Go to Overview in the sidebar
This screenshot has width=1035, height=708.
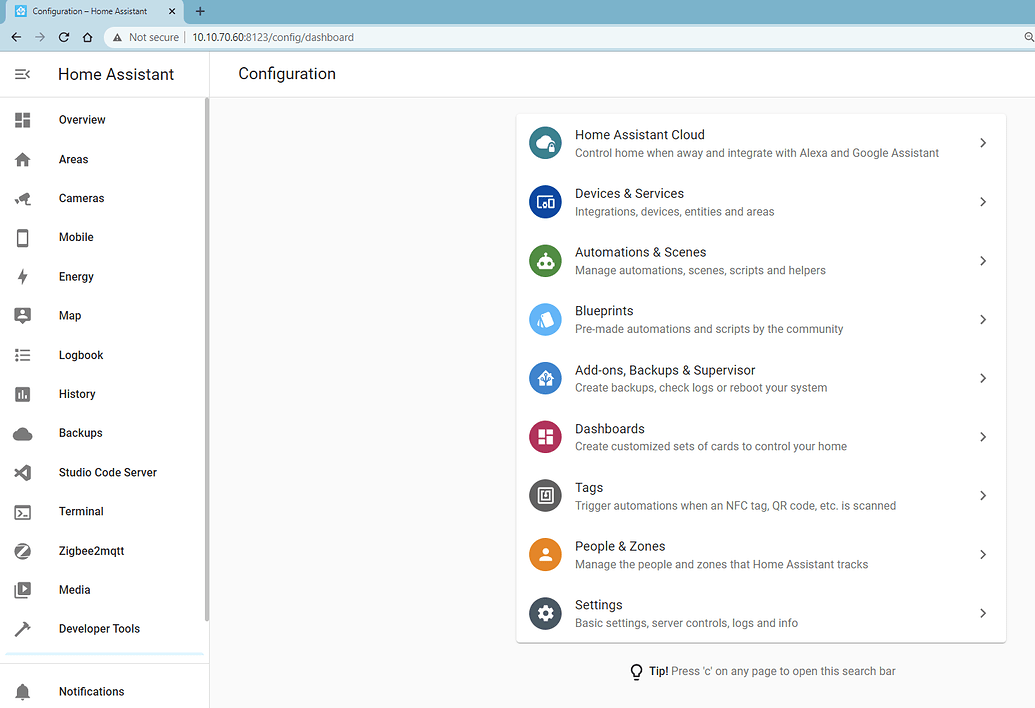click(82, 119)
